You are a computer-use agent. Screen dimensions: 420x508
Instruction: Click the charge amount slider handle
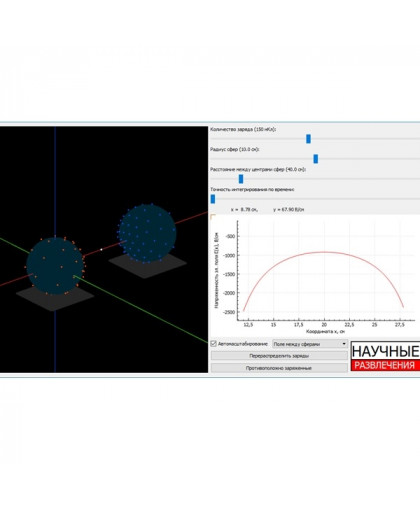pyautogui.click(x=308, y=139)
